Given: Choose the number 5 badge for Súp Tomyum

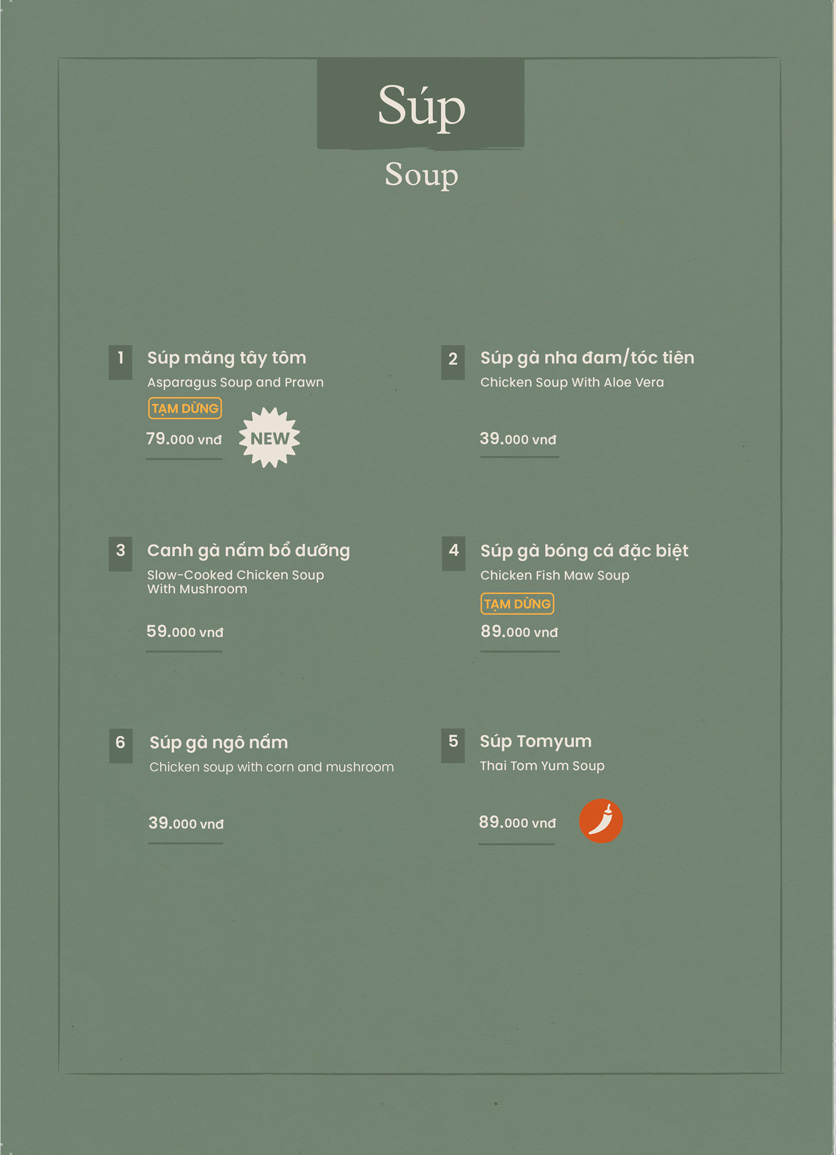Looking at the screenshot, I should [x=453, y=745].
